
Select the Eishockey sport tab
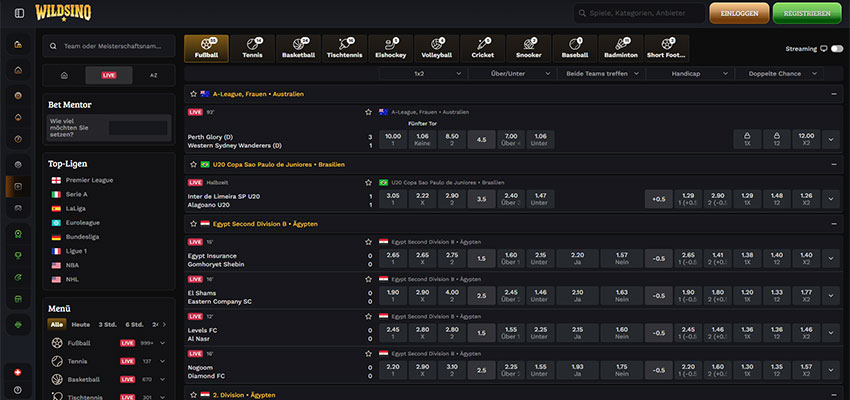tap(390, 49)
